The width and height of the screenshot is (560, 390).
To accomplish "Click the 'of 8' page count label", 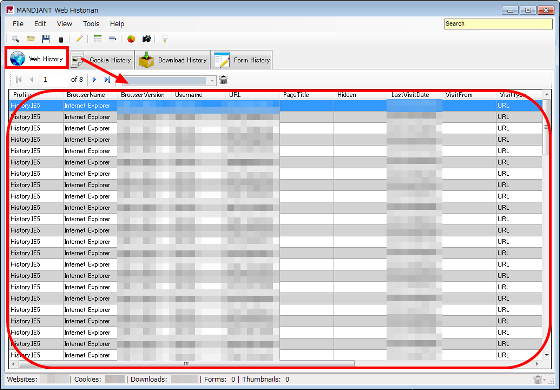I will pyautogui.click(x=77, y=79).
